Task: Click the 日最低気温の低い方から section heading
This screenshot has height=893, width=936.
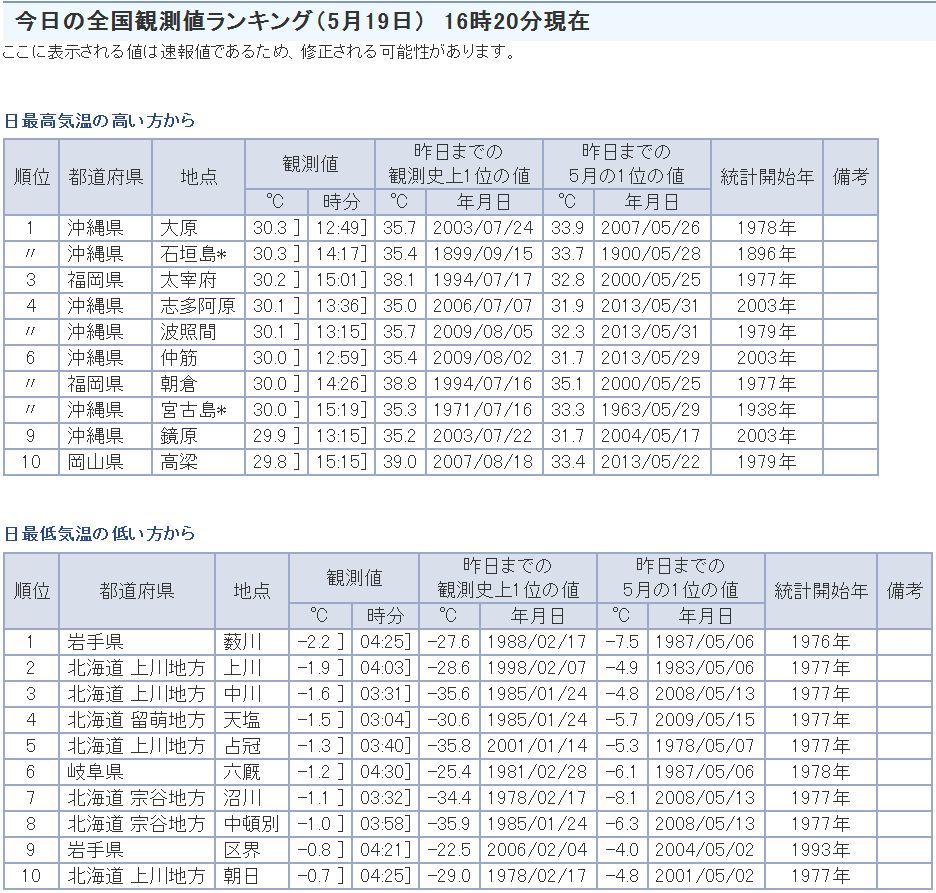Action: (x=99, y=534)
